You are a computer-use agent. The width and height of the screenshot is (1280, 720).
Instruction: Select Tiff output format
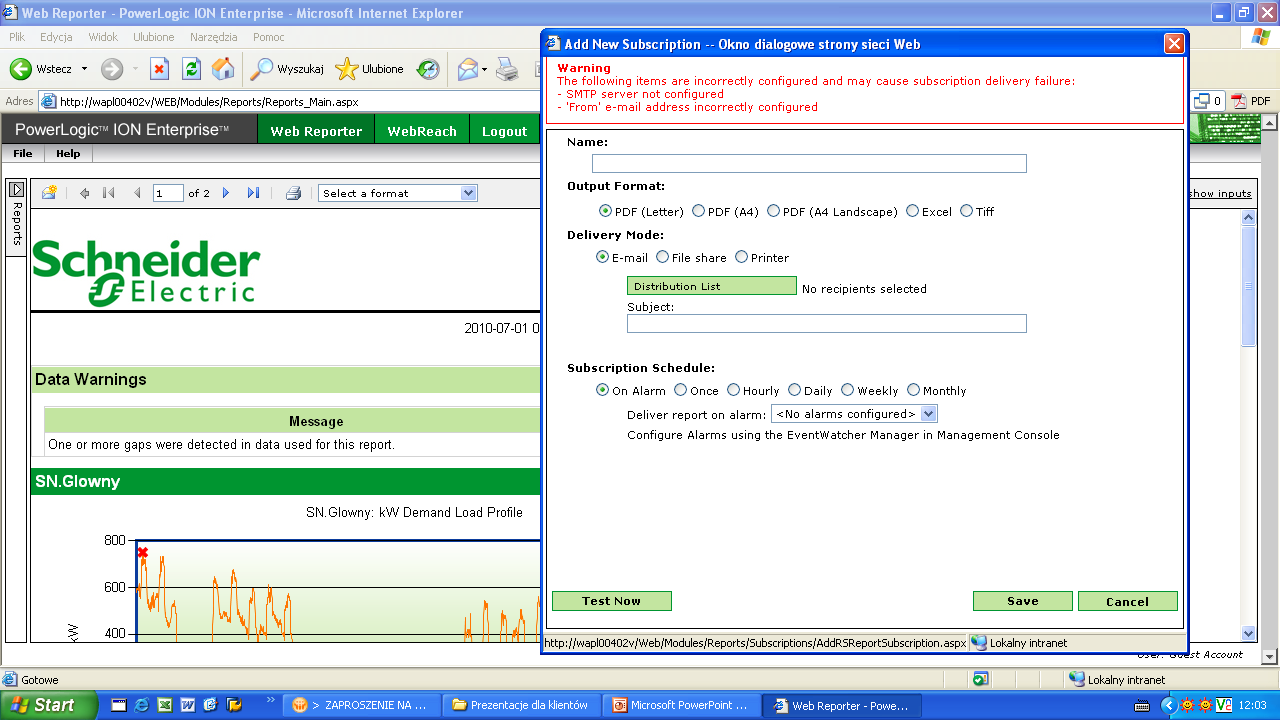click(x=966, y=211)
